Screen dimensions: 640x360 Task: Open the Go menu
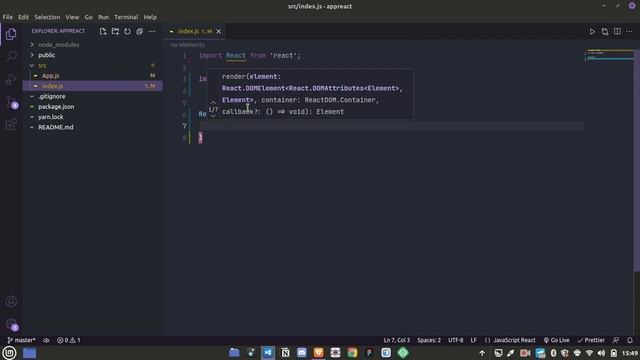(89, 17)
